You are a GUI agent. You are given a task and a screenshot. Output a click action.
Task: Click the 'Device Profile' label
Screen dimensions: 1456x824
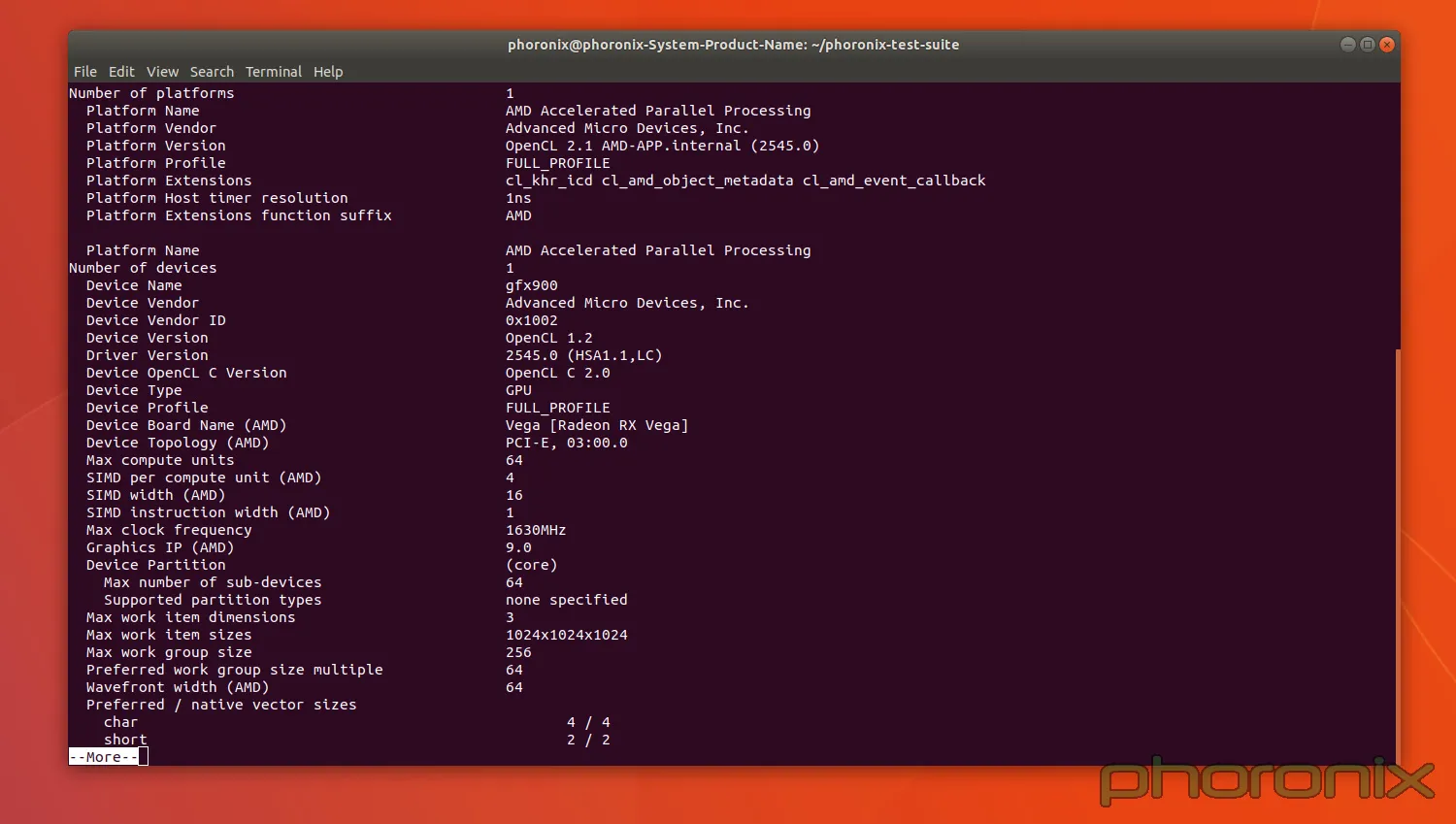[x=147, y=408]
